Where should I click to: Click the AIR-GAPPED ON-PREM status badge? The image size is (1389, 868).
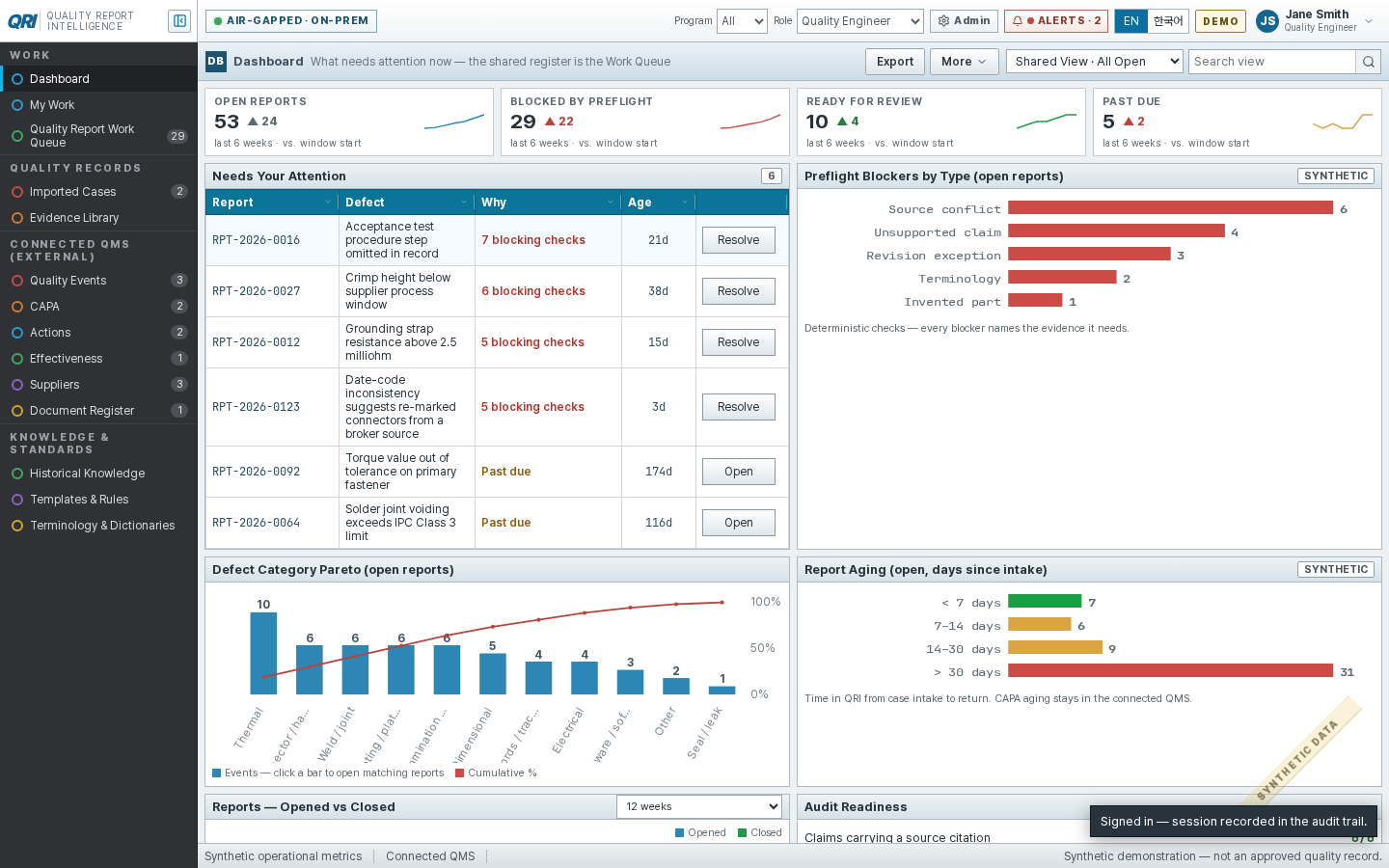[291, 21]
